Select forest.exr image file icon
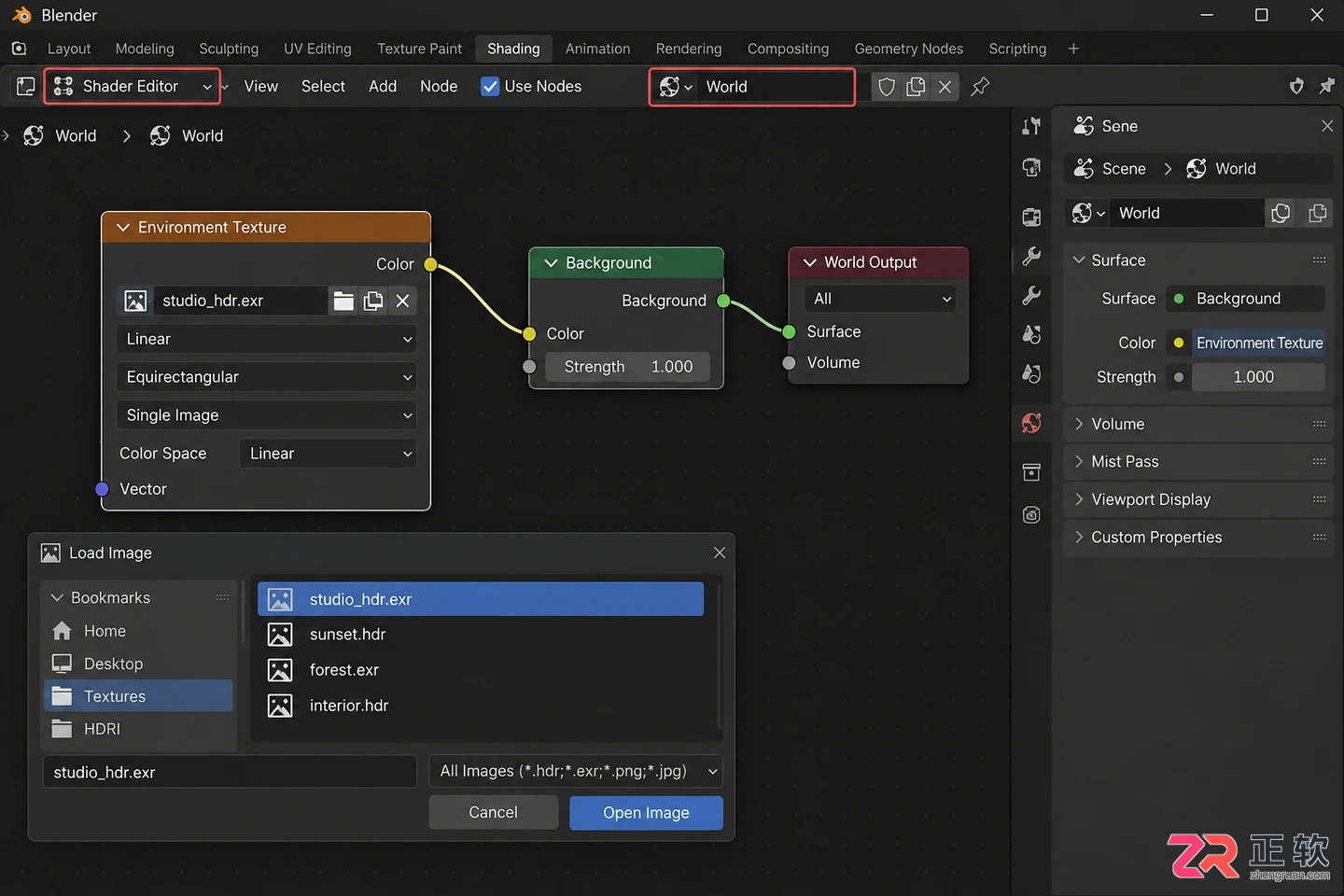This screenshot has height=896, width=1344. tap(280, 670)
